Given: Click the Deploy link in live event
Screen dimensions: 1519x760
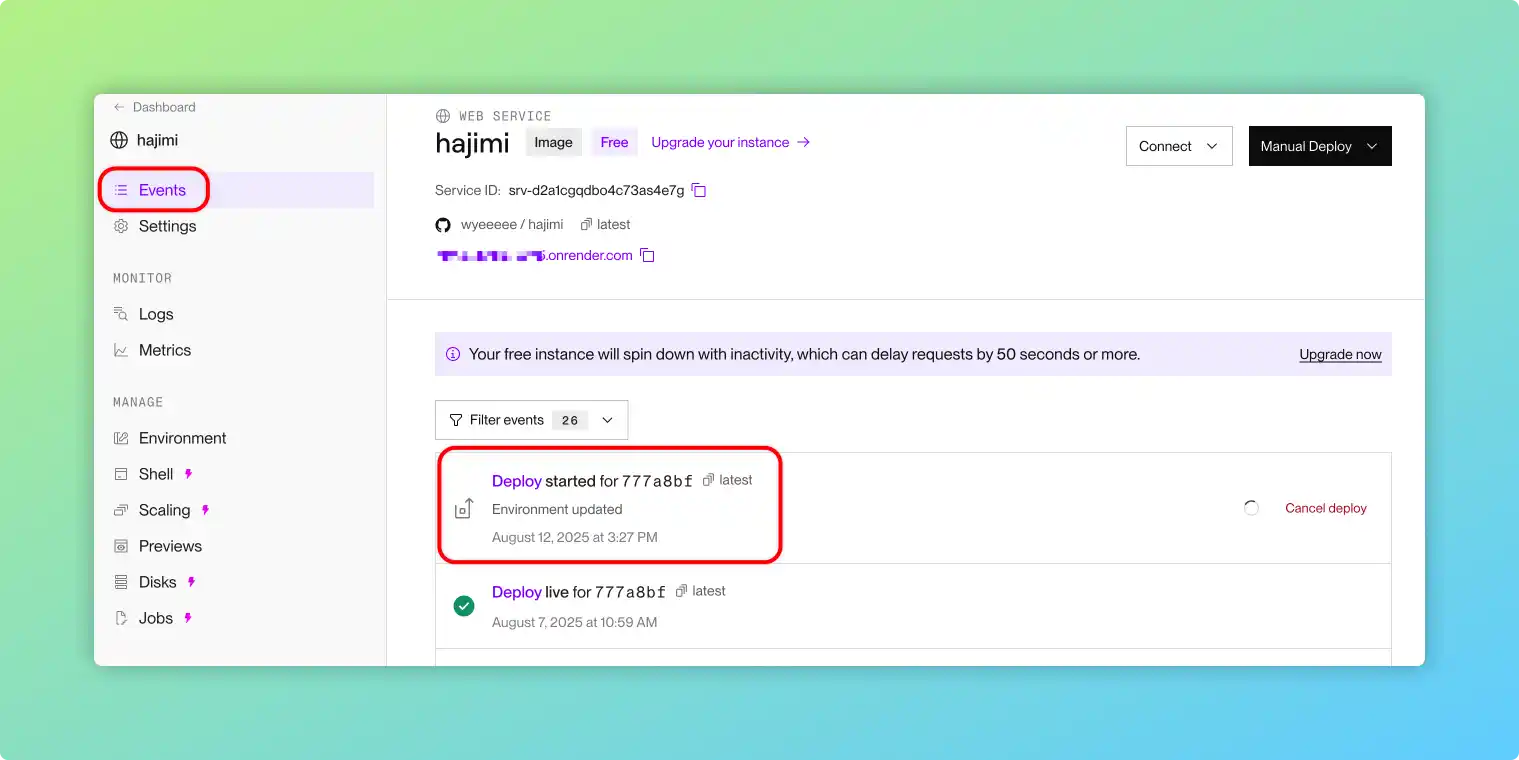Looking at the screenshot, I should coord(516,592).
